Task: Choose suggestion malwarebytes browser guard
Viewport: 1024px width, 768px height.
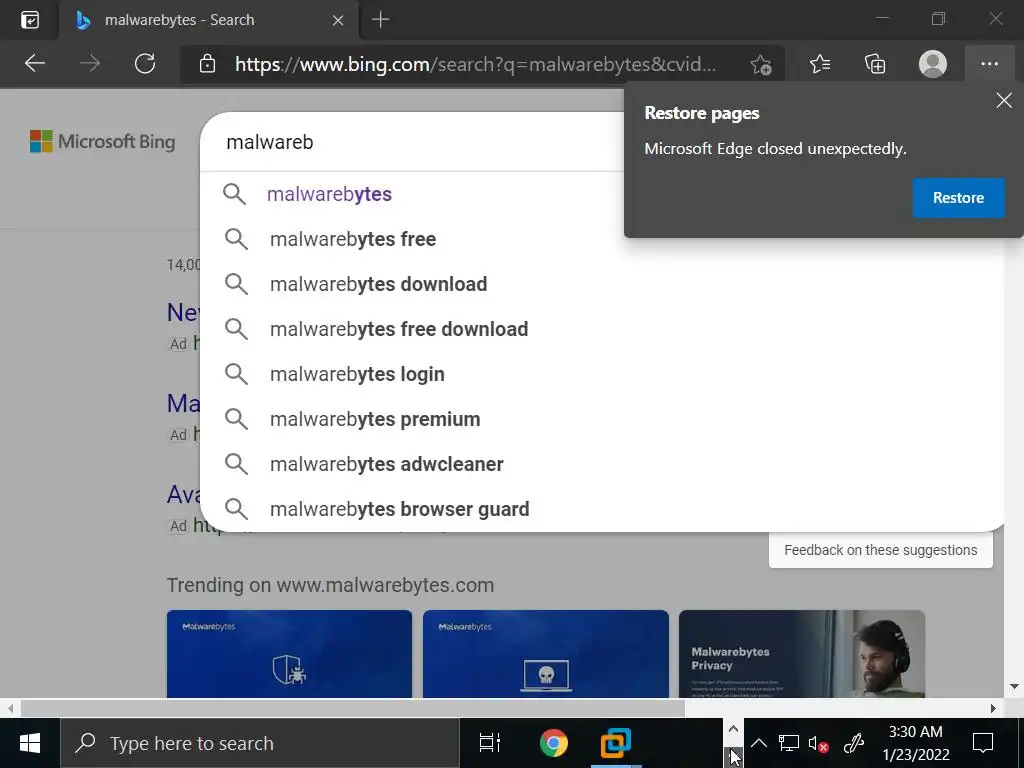Action: (601, 509)
